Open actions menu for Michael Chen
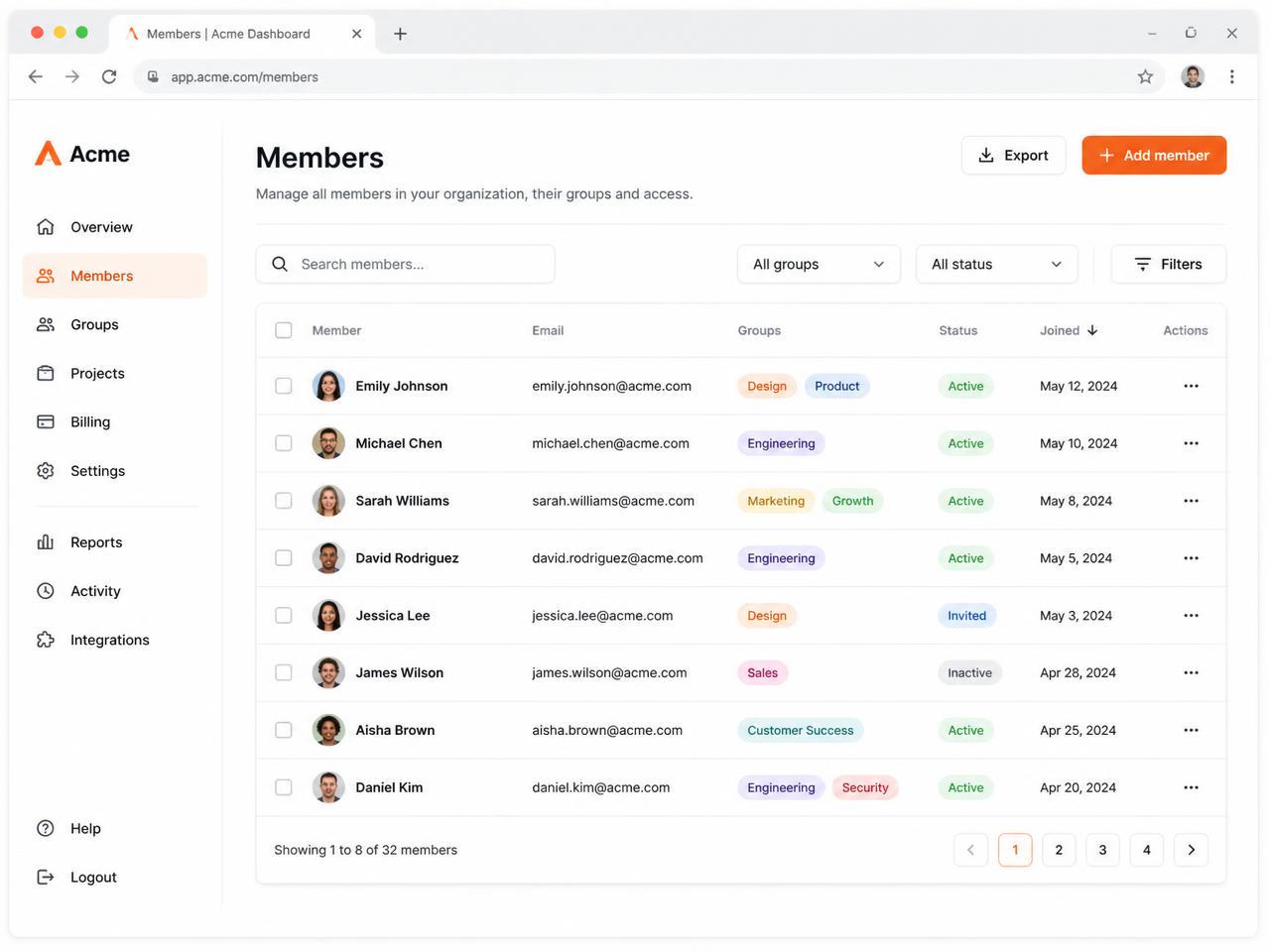 [x=1191, y=443]
